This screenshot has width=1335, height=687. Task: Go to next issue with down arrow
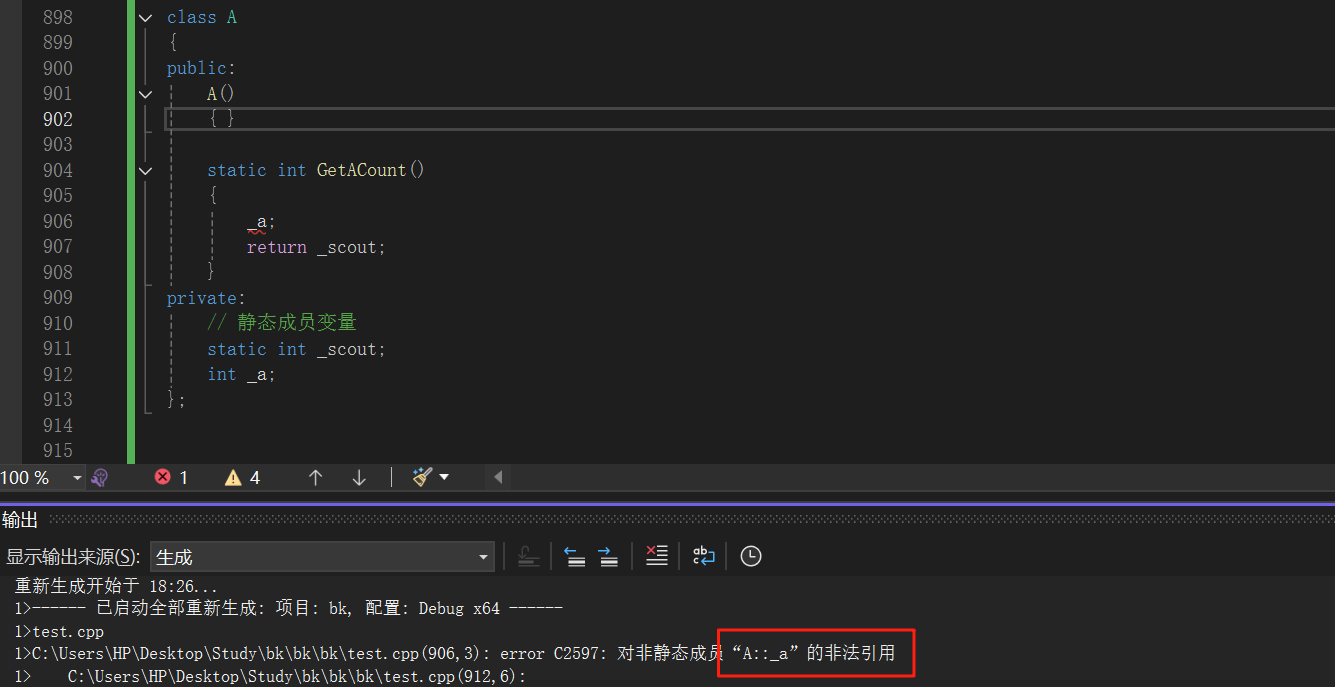tap(359, 477)
